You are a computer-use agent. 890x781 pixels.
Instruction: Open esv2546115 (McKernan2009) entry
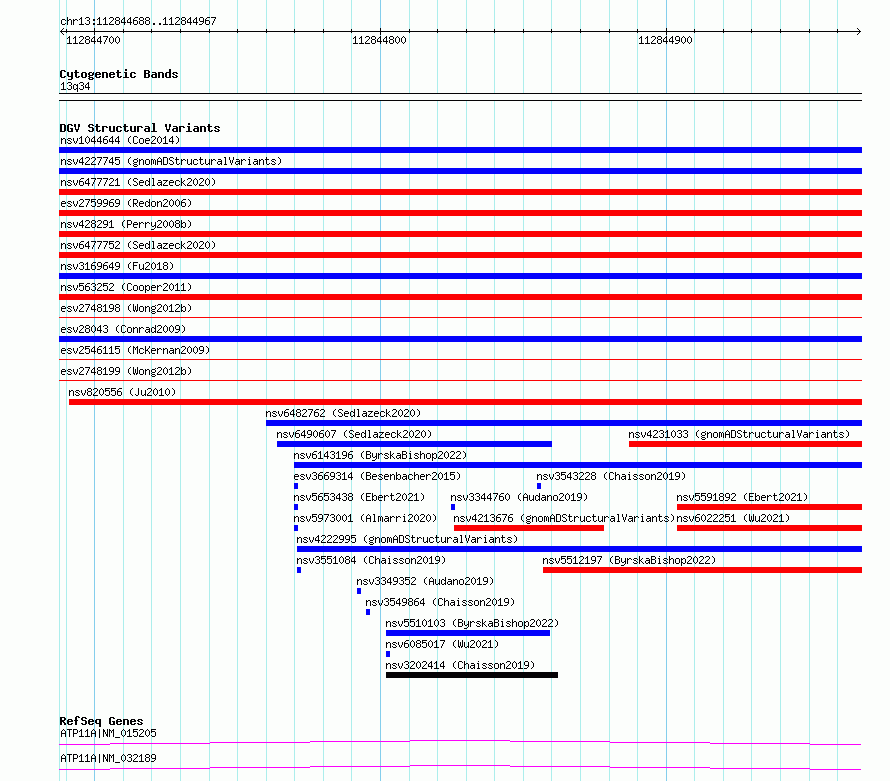135,350
